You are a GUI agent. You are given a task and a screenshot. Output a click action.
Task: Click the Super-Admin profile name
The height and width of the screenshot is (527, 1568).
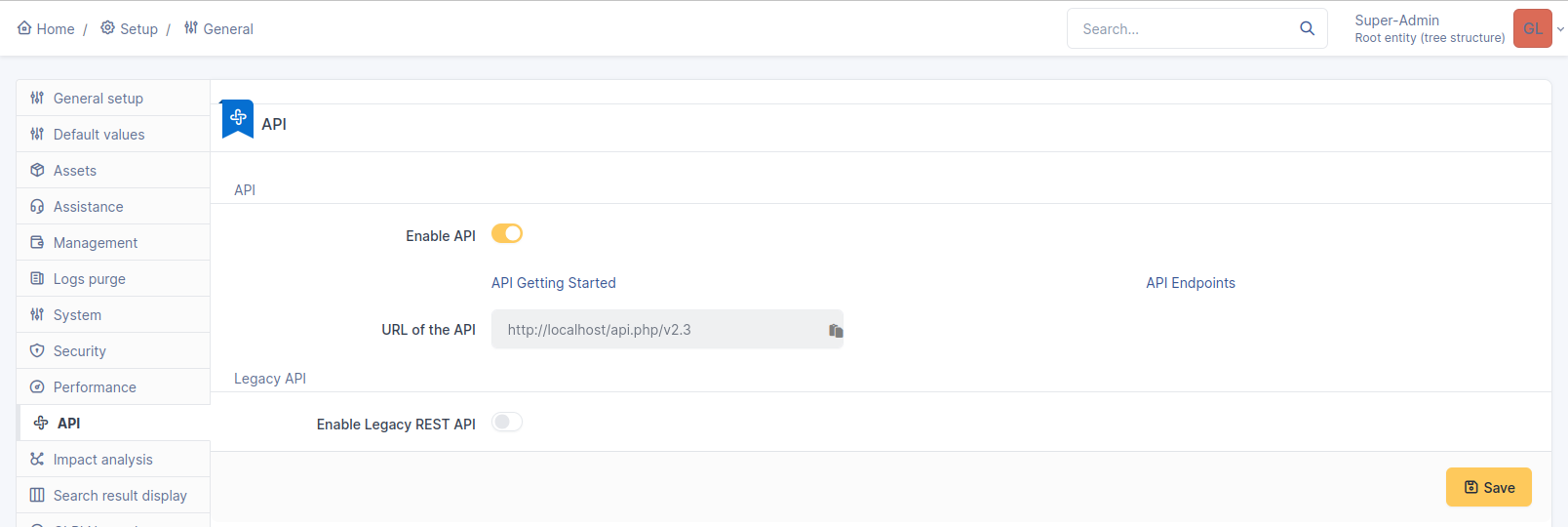1396,20
